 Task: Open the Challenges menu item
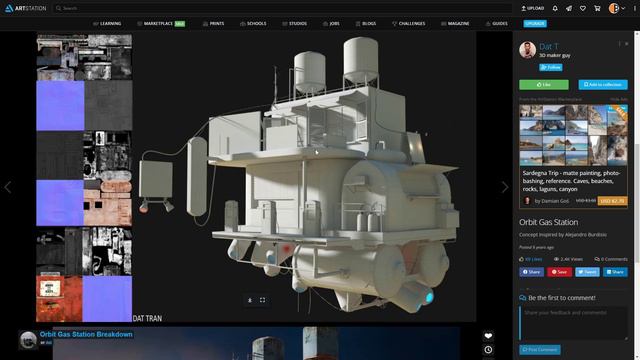click(409, 24)
